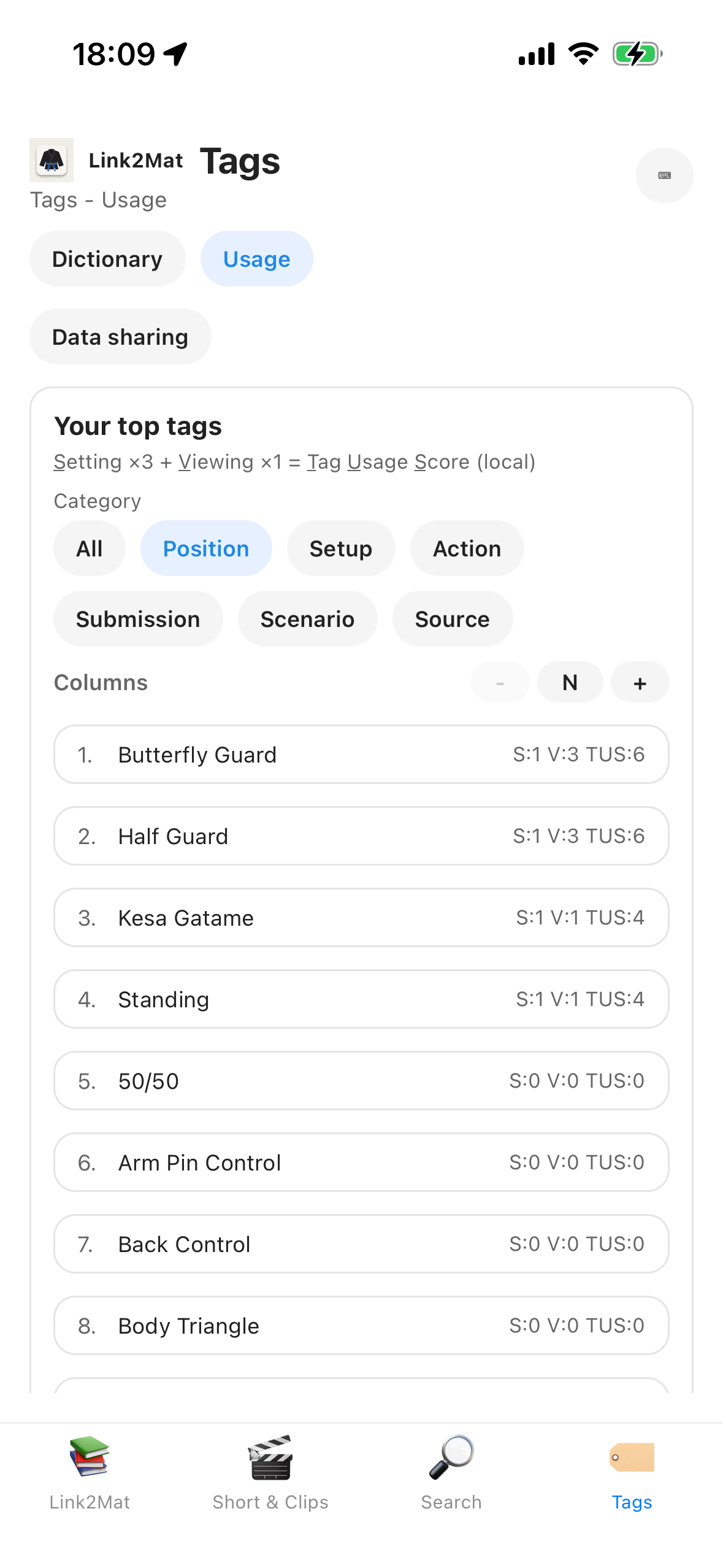
Task: Open the keyboard icon at top right
Action: (x=664, y=175)
